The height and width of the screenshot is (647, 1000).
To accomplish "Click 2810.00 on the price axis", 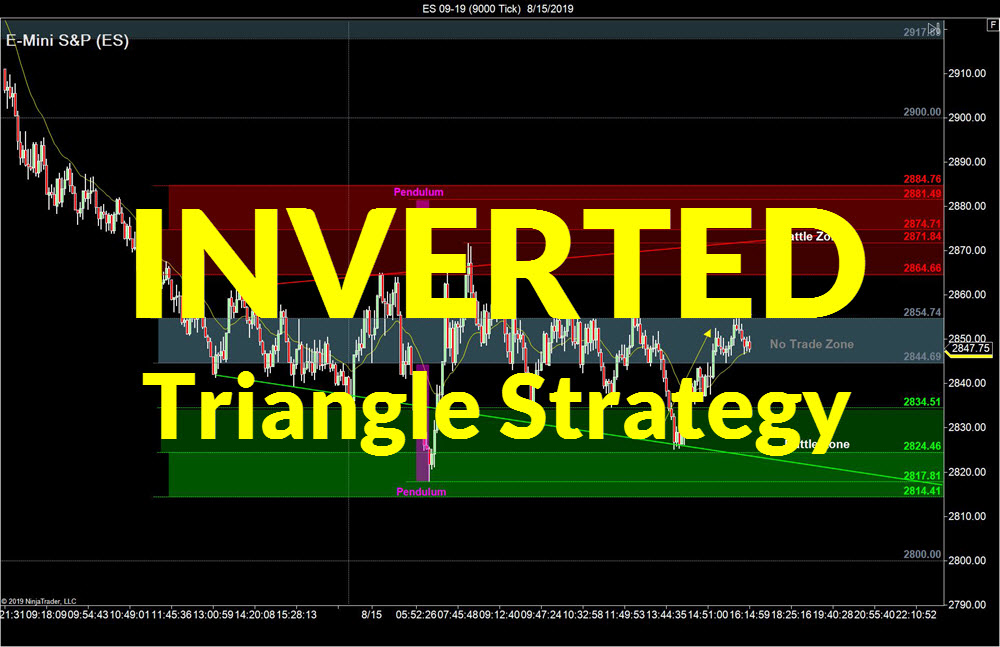I will point(967,516).
